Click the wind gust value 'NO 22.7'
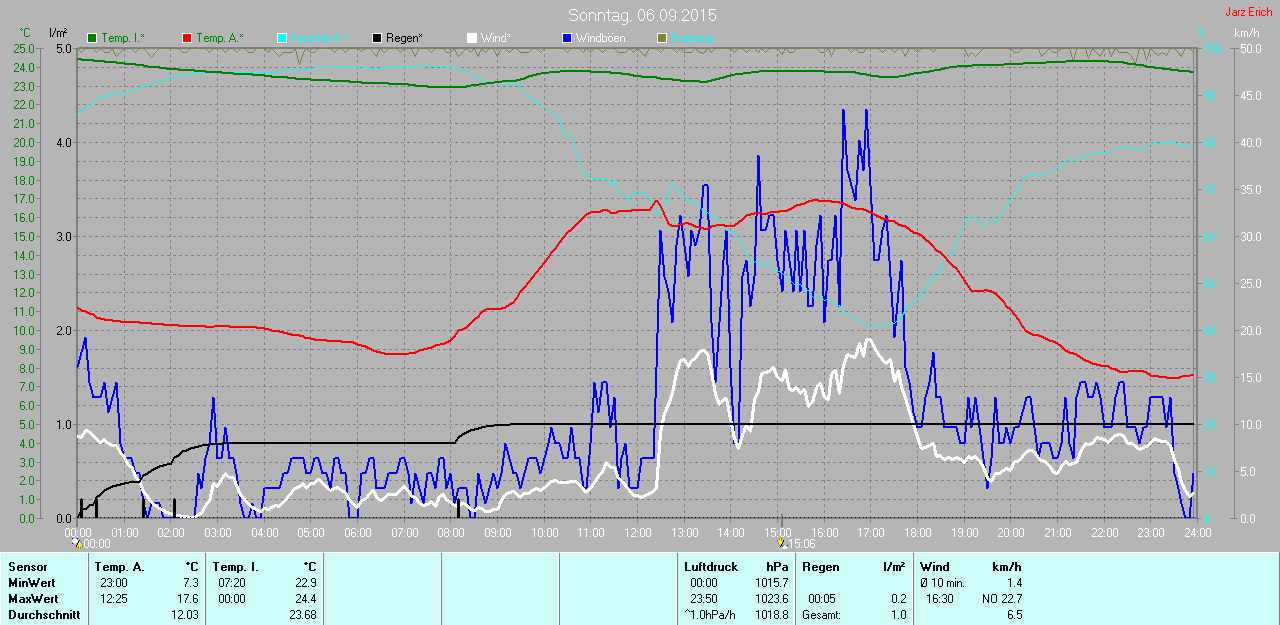 [1001, 598]
